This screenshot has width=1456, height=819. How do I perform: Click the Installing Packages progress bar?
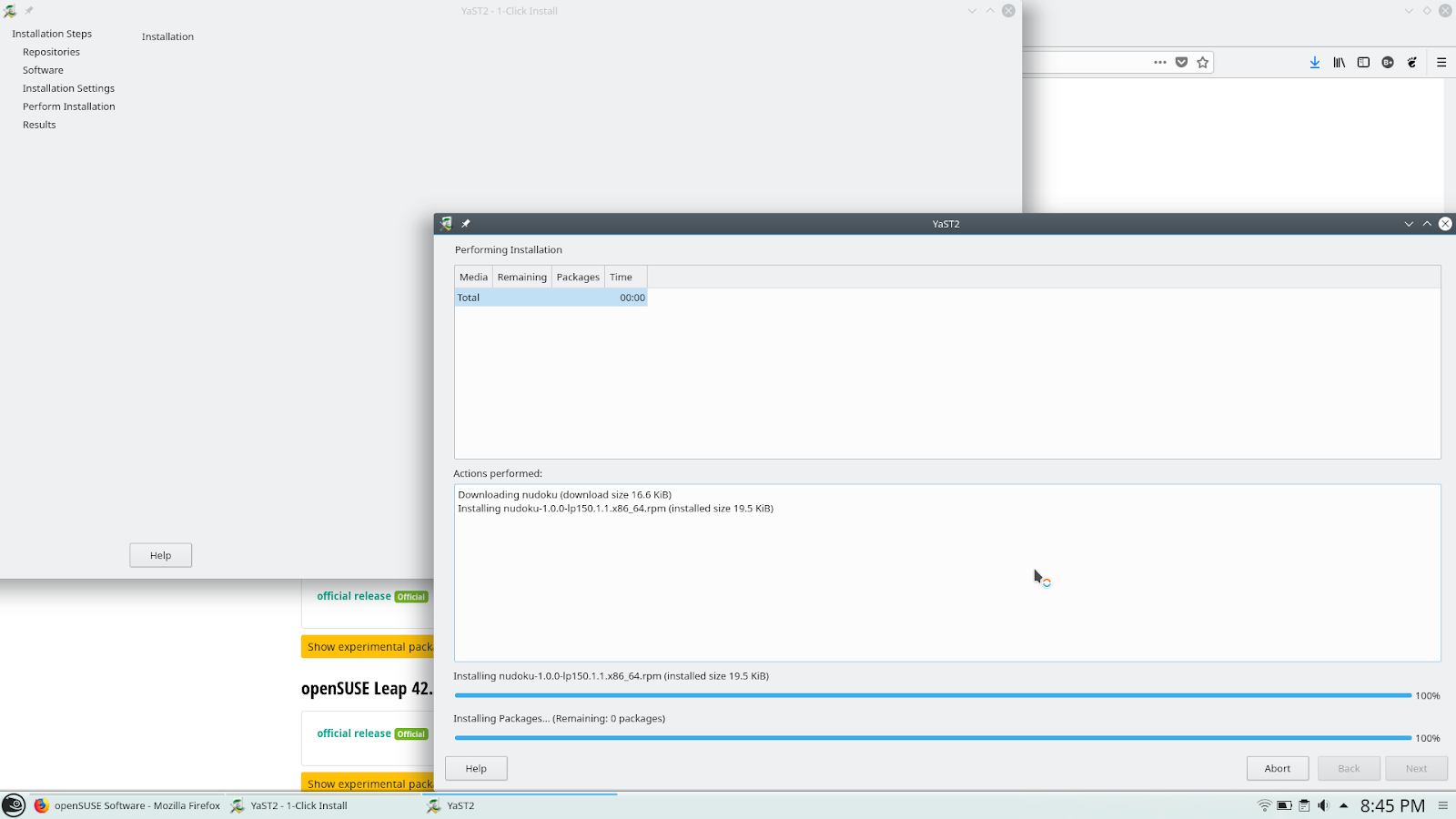933,738
